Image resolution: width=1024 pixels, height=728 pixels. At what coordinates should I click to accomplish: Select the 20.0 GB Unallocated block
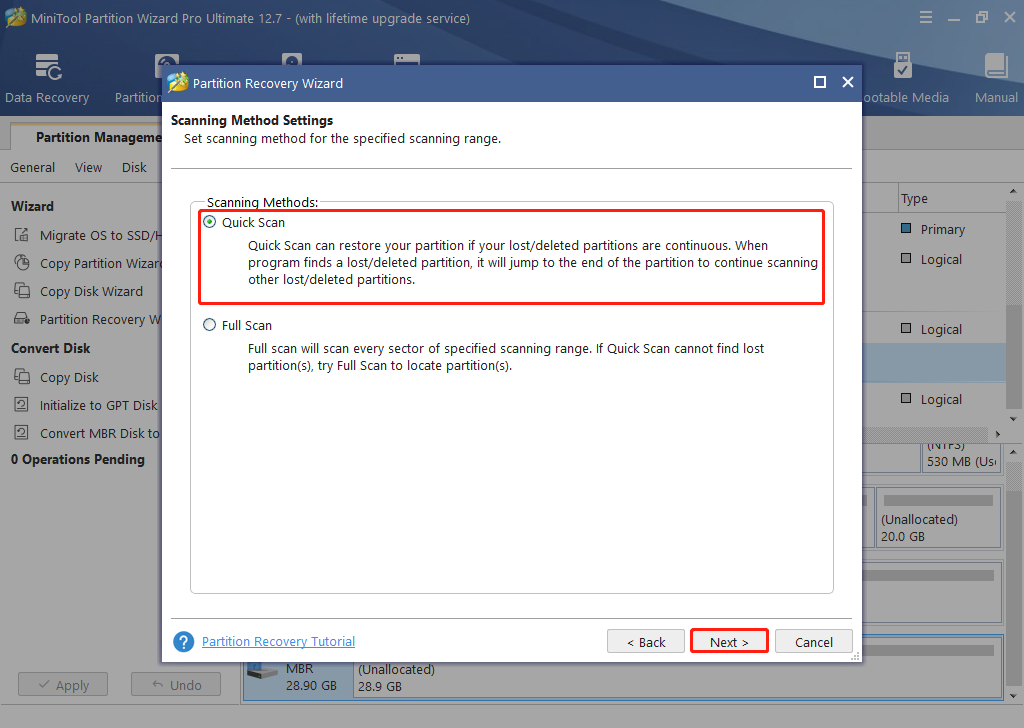[x=938, y=518]
